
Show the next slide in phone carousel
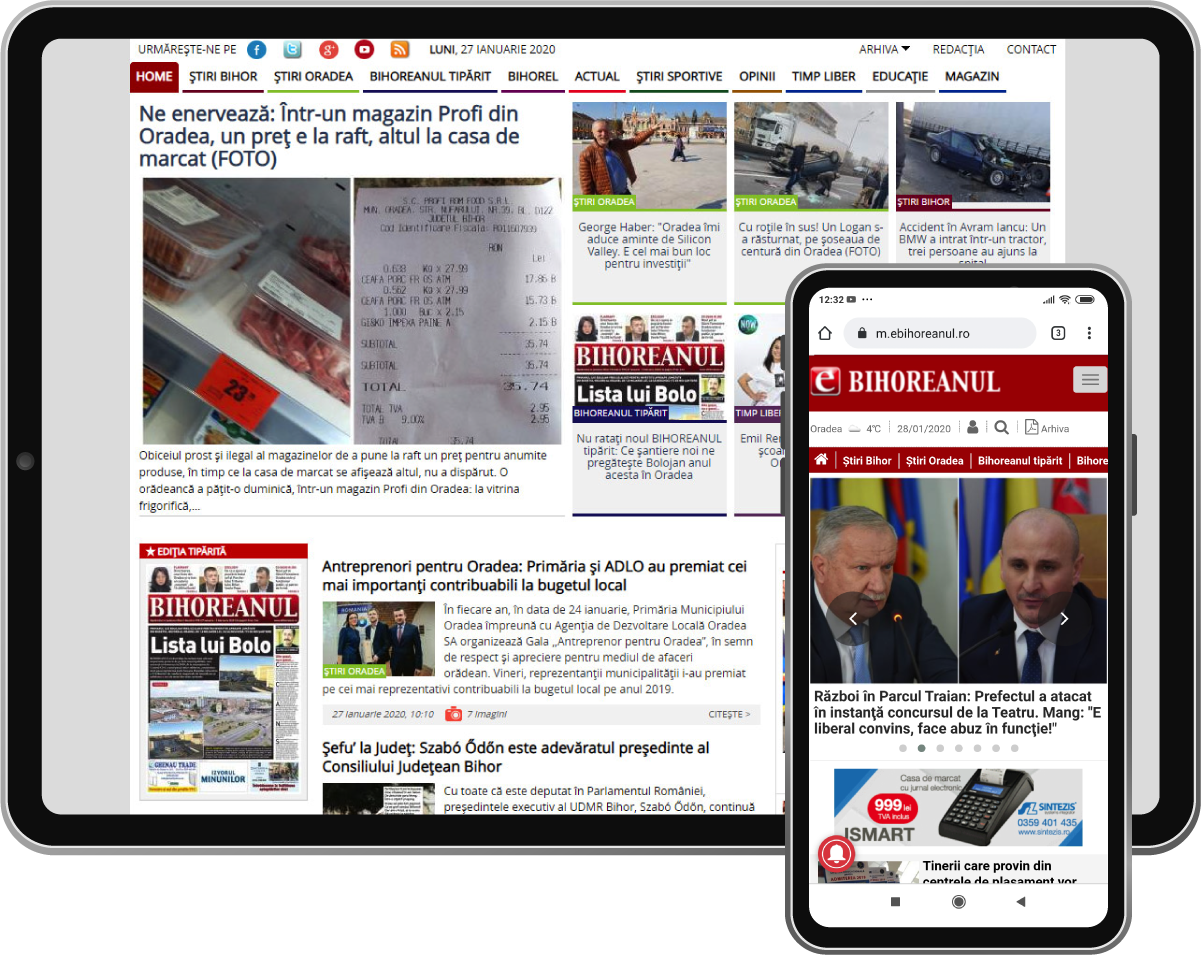coord(1064,619)
